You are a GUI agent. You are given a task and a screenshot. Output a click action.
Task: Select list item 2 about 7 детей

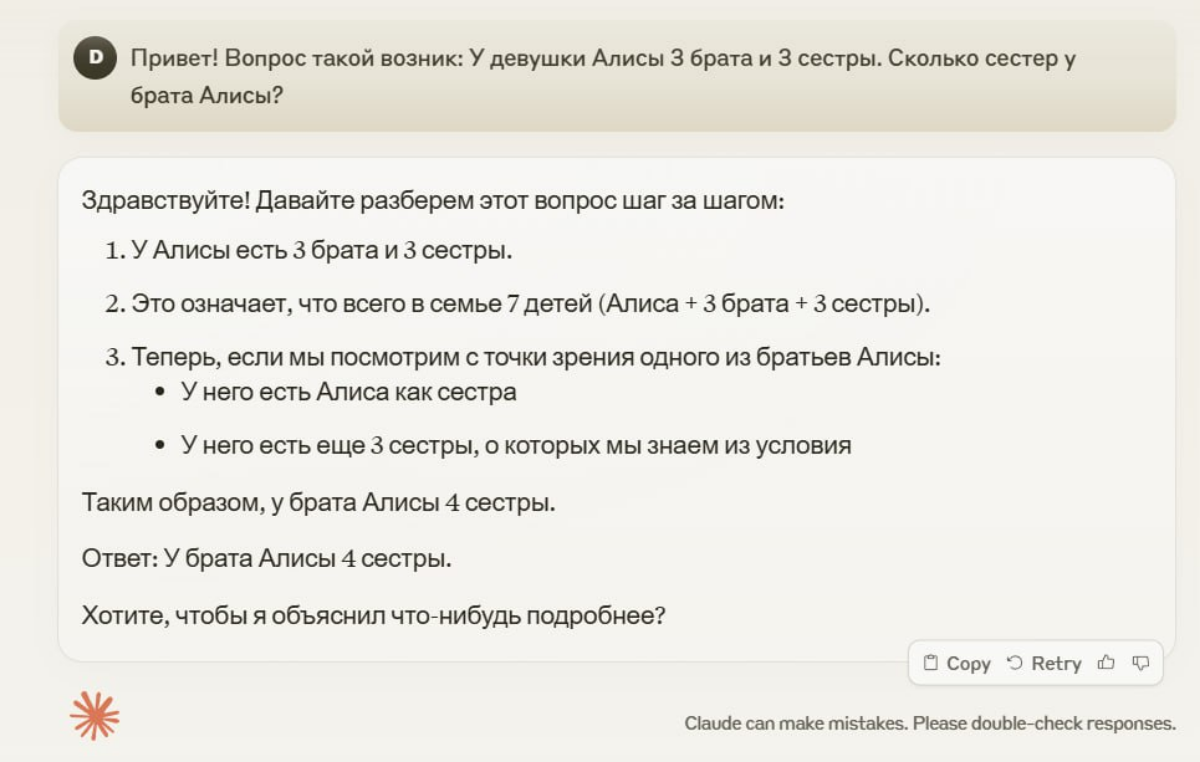click(518, 304)
